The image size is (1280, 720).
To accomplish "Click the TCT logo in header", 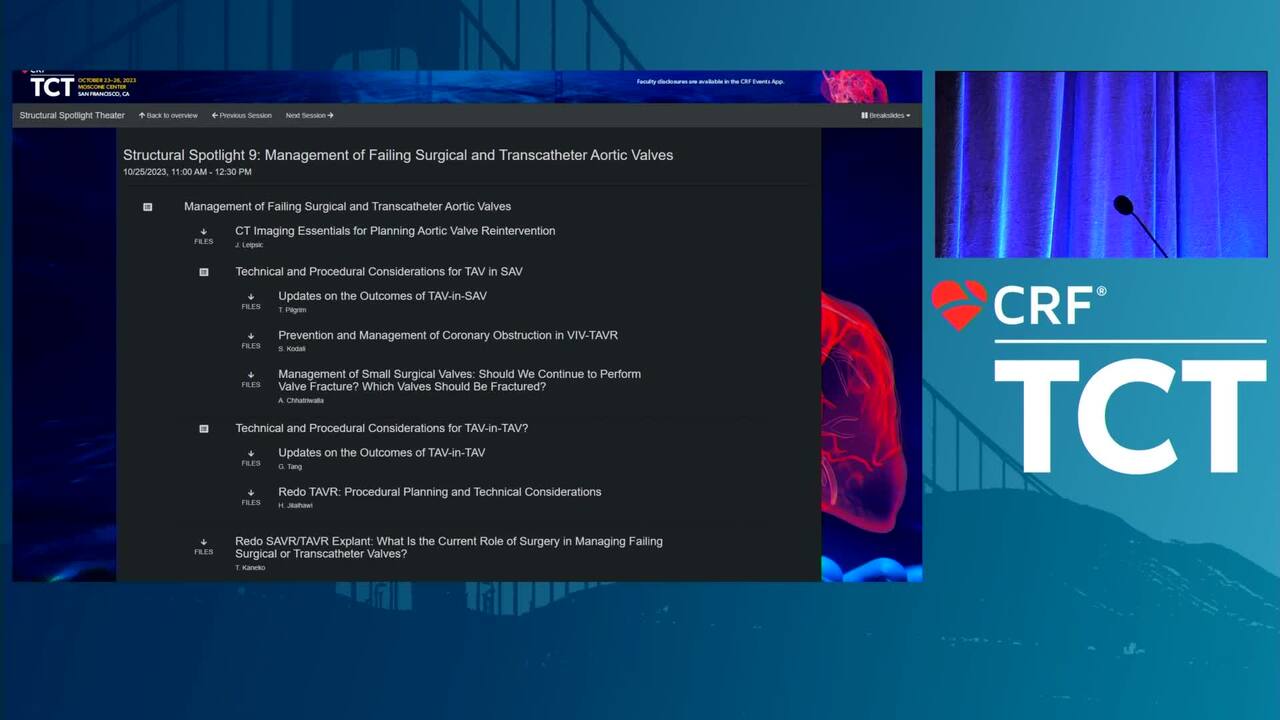I will click(52, 87).
